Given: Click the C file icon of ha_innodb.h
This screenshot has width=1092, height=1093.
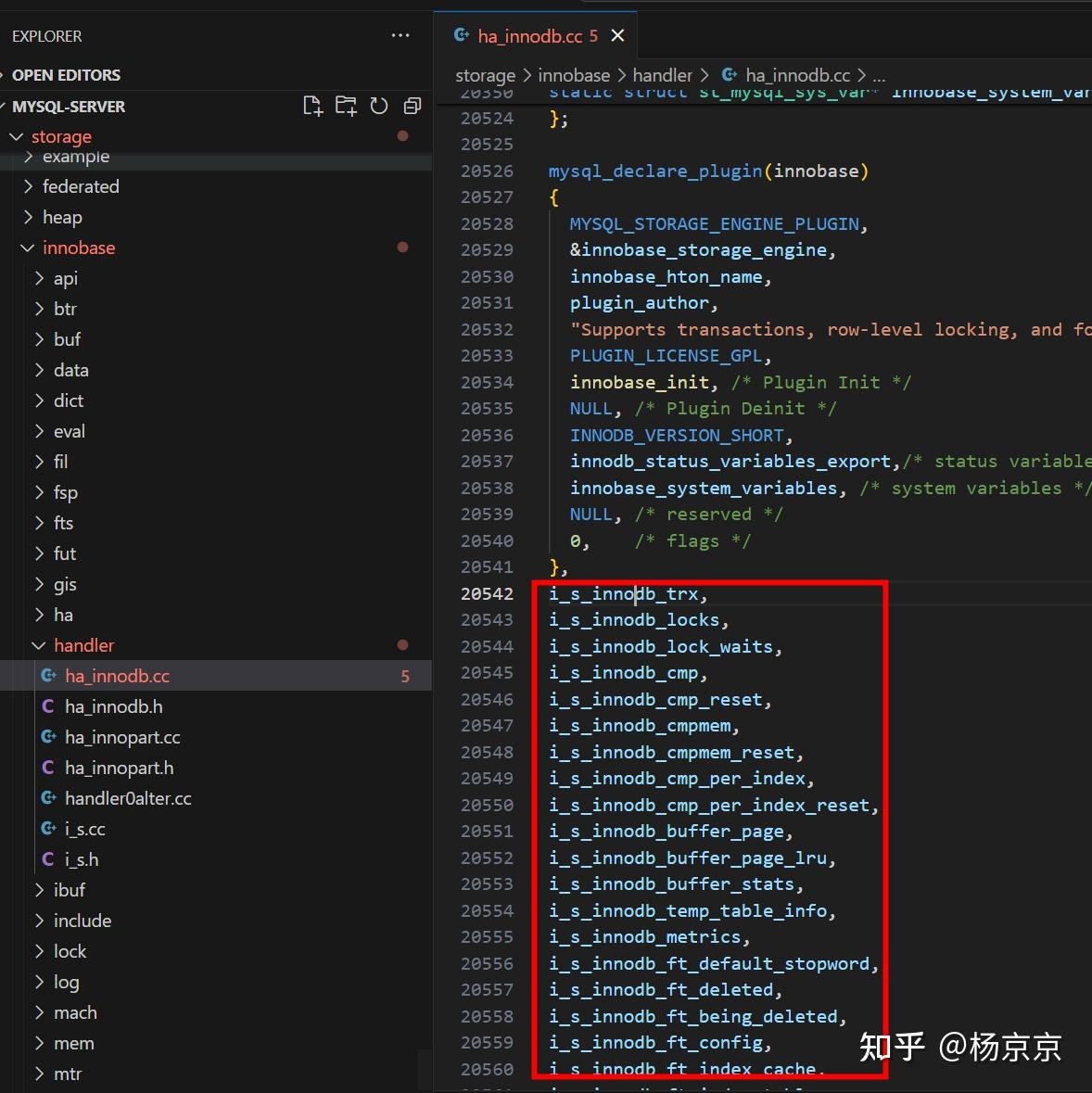Looking at the screenshot, I should point(48,706).
